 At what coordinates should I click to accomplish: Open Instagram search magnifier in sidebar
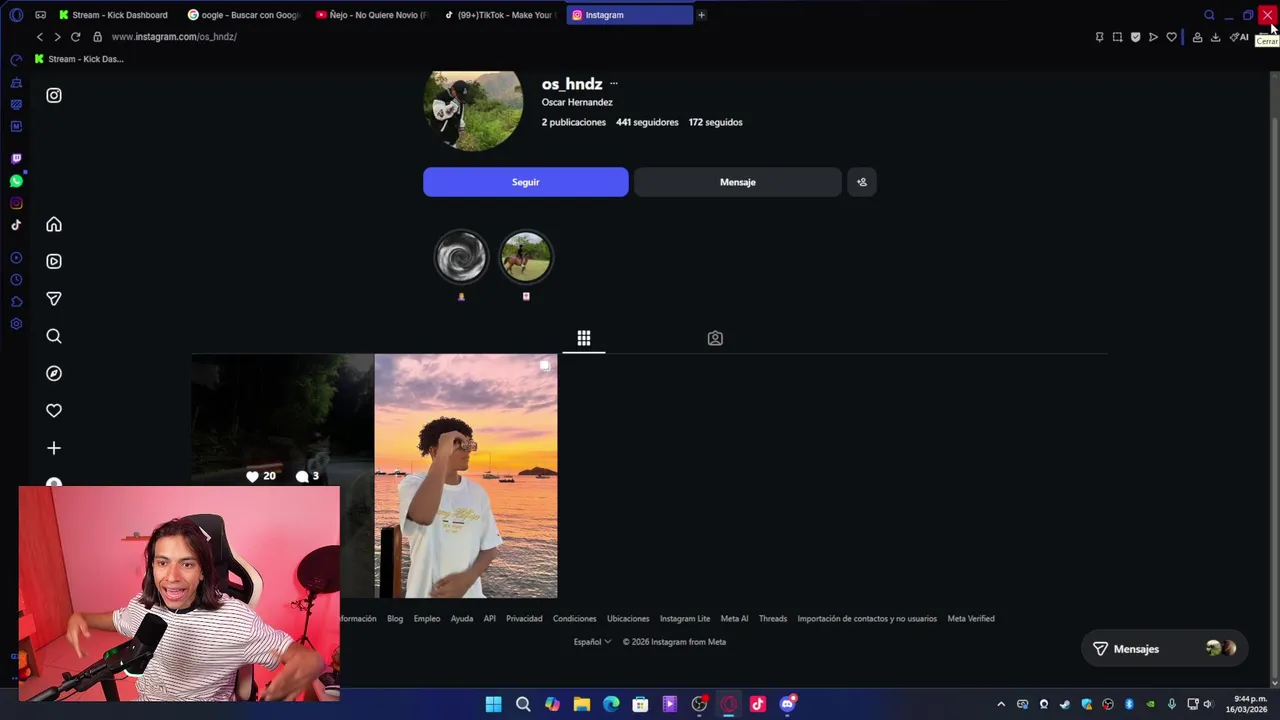pyautogui.click(x=54, y=336)
